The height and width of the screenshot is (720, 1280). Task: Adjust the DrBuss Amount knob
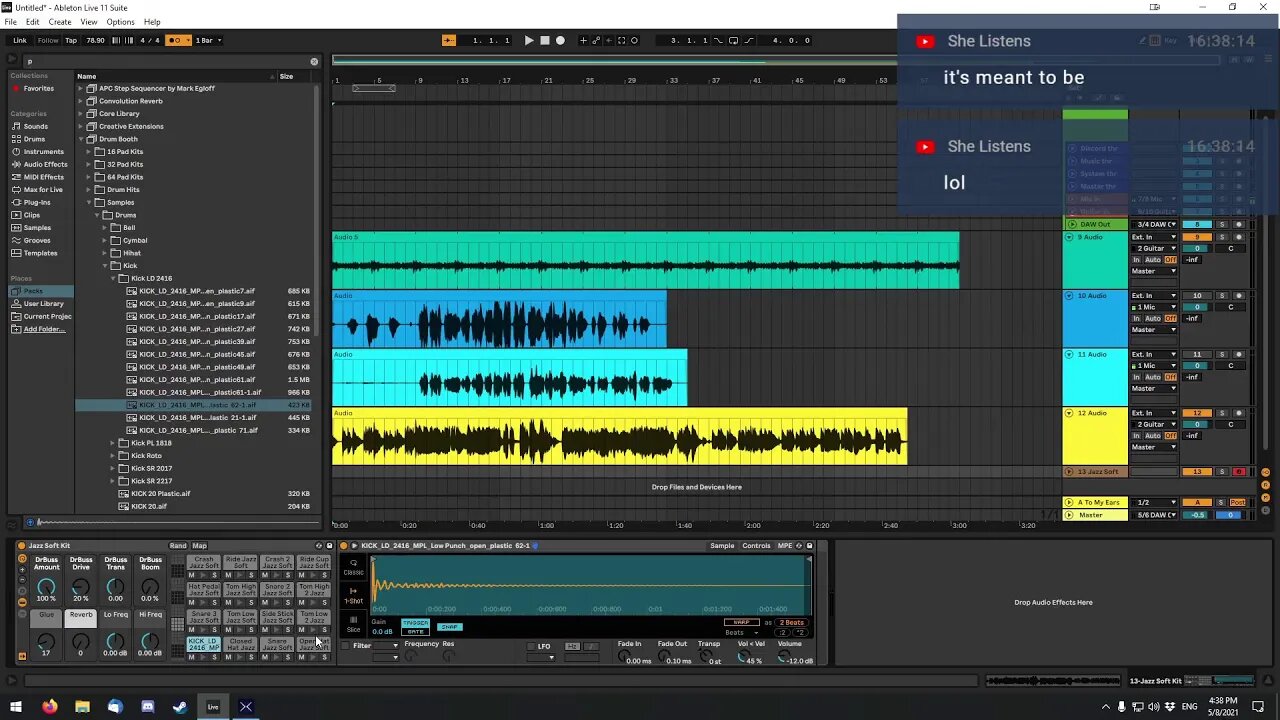46,586
